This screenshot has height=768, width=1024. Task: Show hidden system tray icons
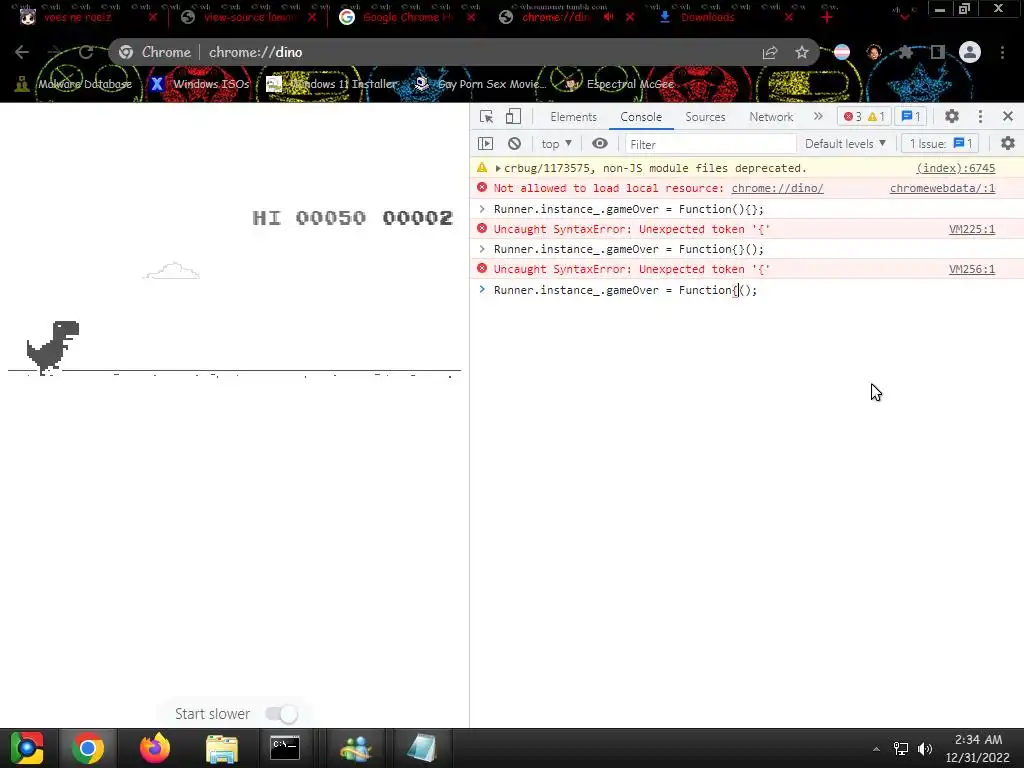pyautogui.click(x=876, y=748)
